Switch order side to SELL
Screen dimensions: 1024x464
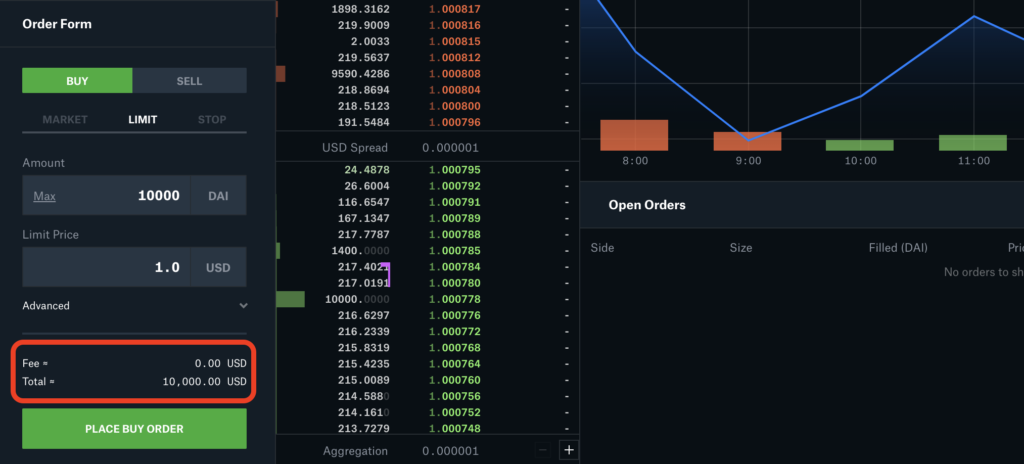[x=189, y=81]
